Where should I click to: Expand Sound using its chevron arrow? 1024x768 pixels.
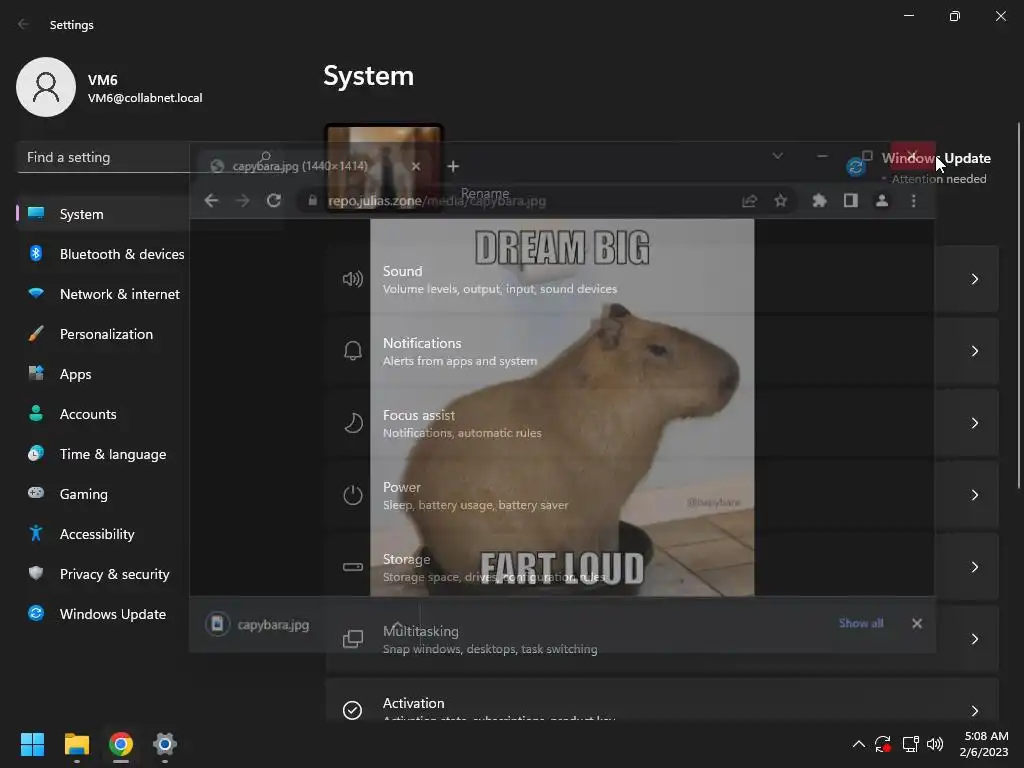click(x=974, y=279)
